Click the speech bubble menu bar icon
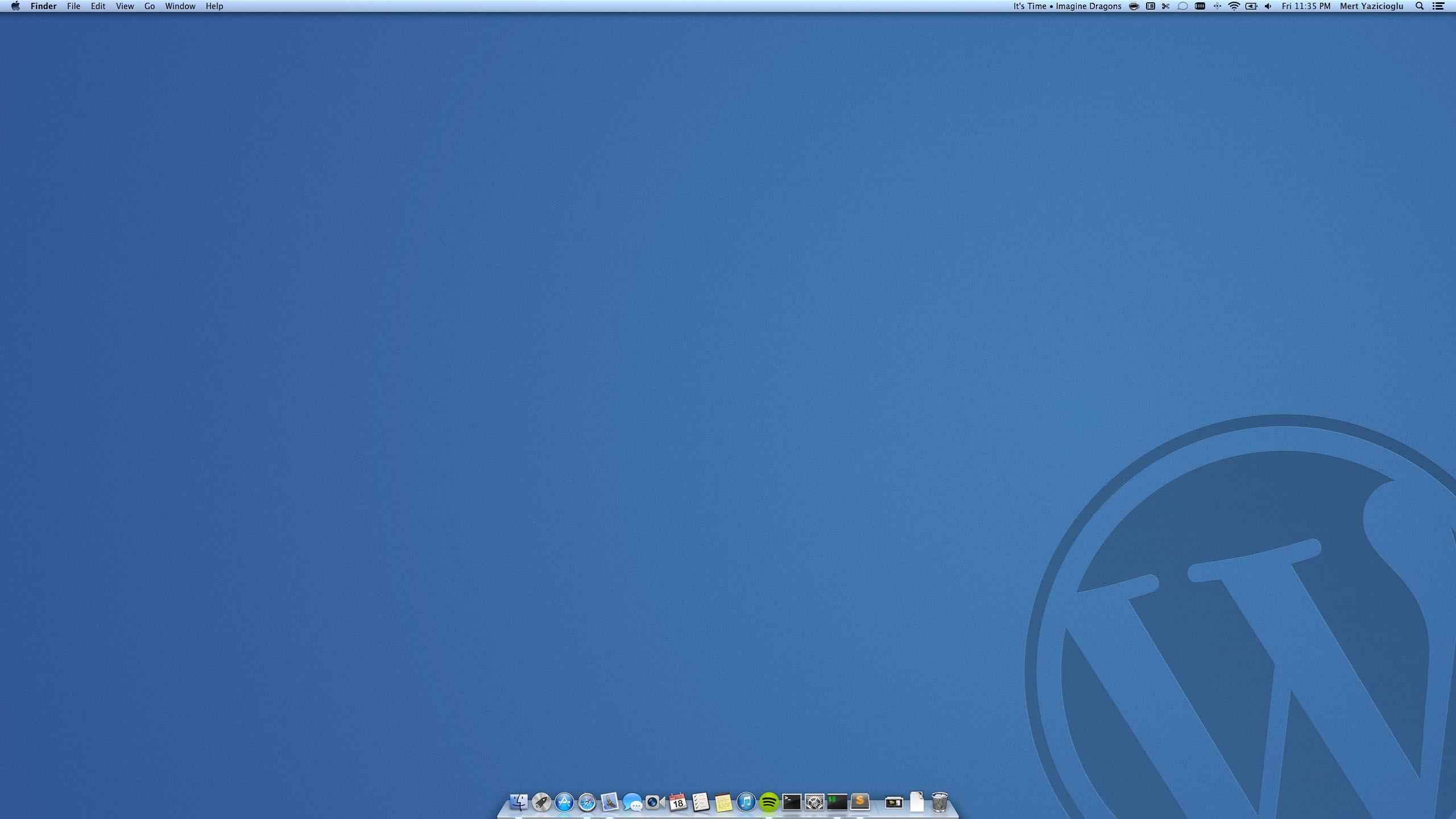 point(1182,6)
